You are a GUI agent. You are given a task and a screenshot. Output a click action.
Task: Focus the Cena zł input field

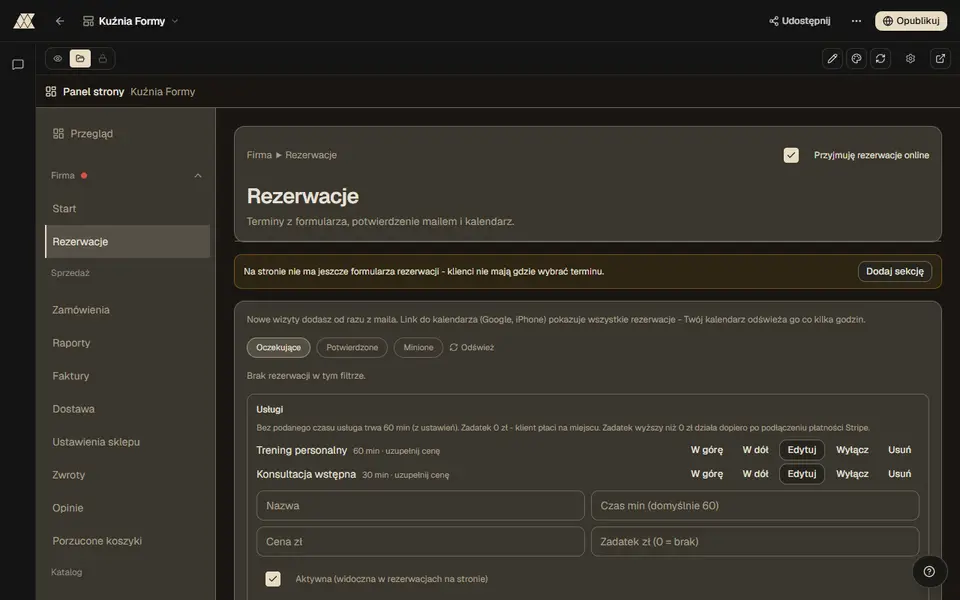coord(421,542)
